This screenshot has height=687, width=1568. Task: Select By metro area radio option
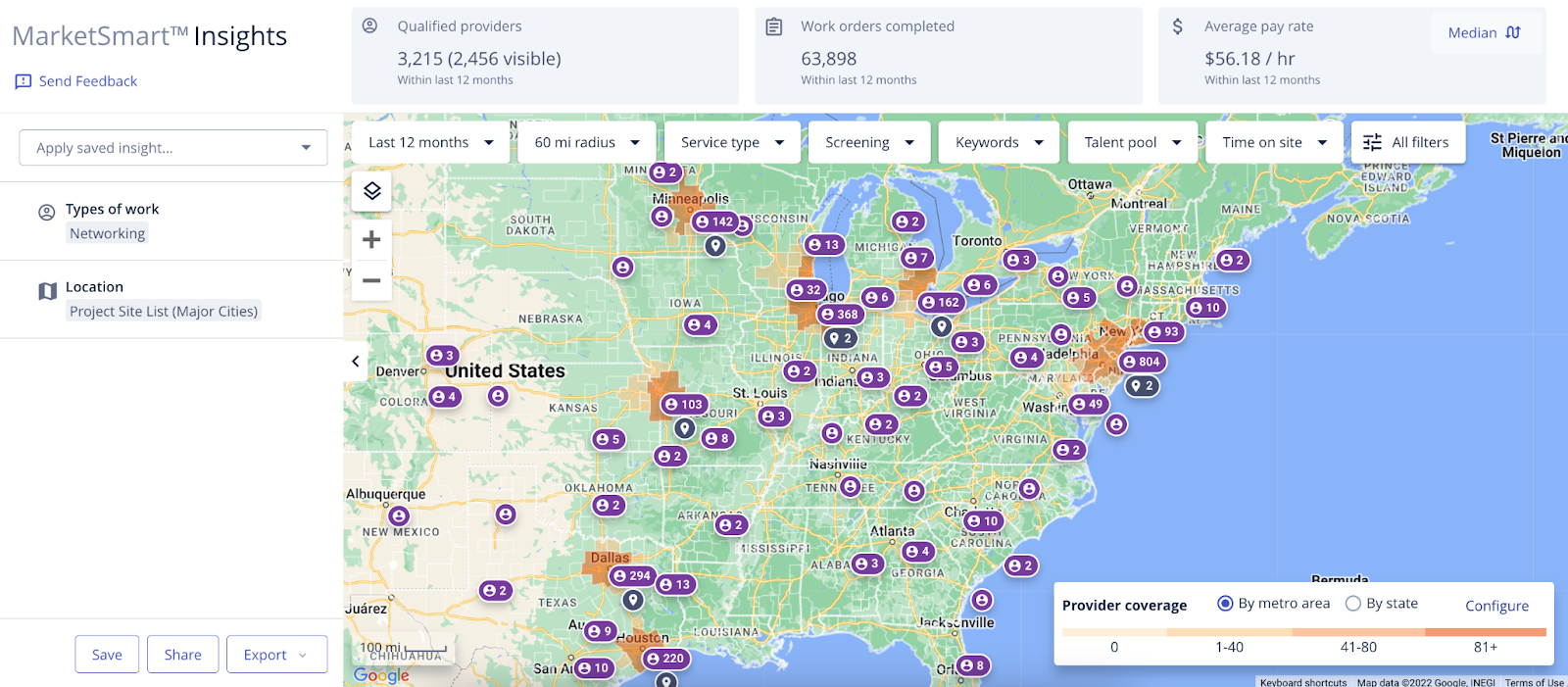[1225, 604]
